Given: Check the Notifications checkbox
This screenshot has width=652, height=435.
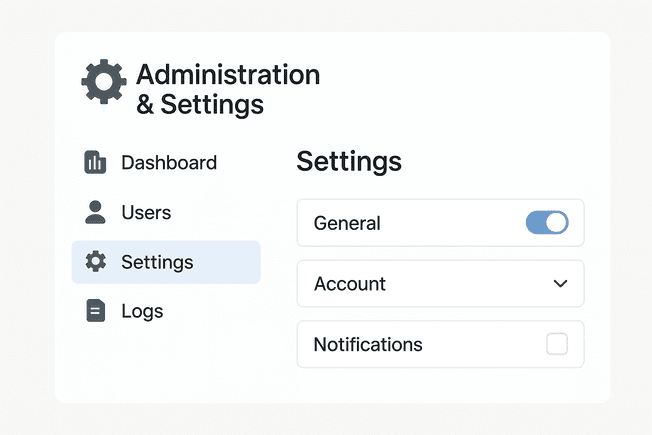Looking at the screenshot, I should click(x=557, y=344).
